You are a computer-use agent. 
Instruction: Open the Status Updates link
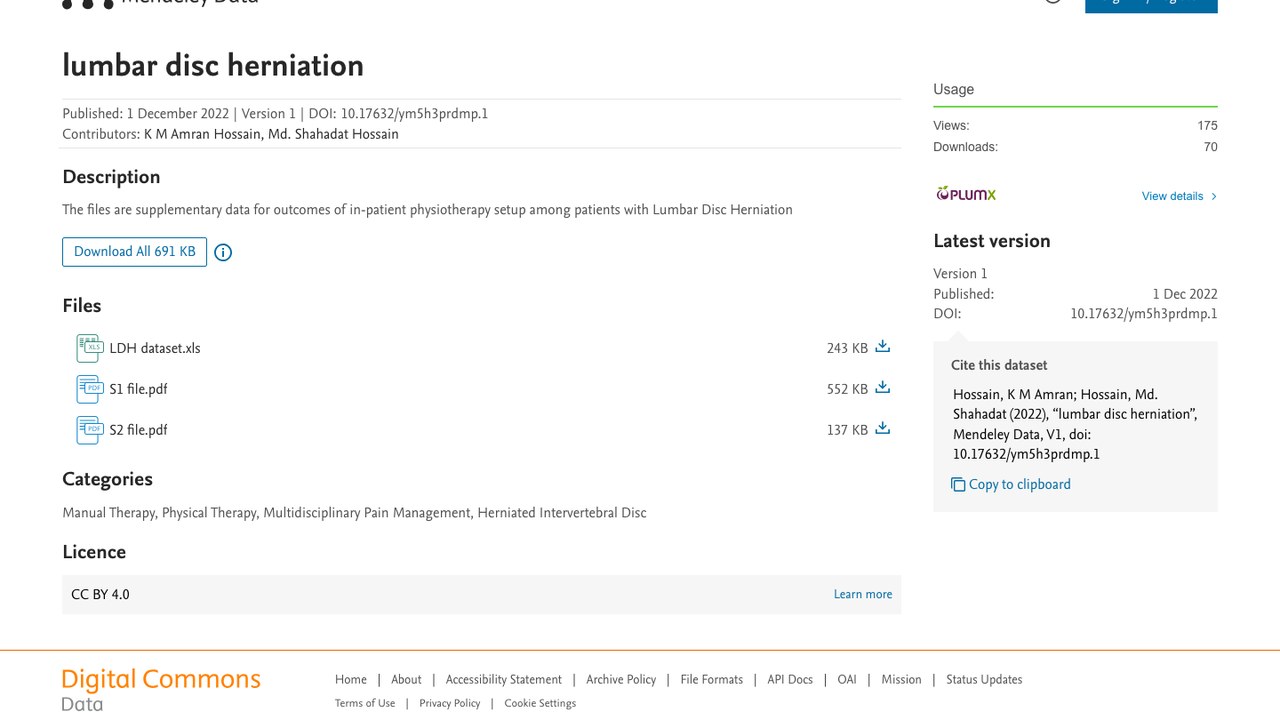coord(984,679)
